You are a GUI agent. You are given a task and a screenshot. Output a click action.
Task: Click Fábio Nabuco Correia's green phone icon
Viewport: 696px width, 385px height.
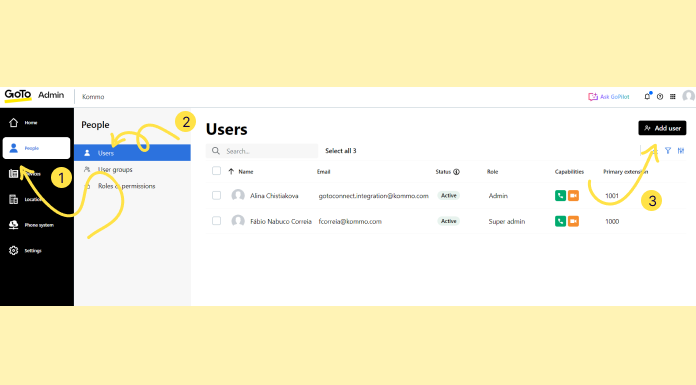(x=560, y=221)
